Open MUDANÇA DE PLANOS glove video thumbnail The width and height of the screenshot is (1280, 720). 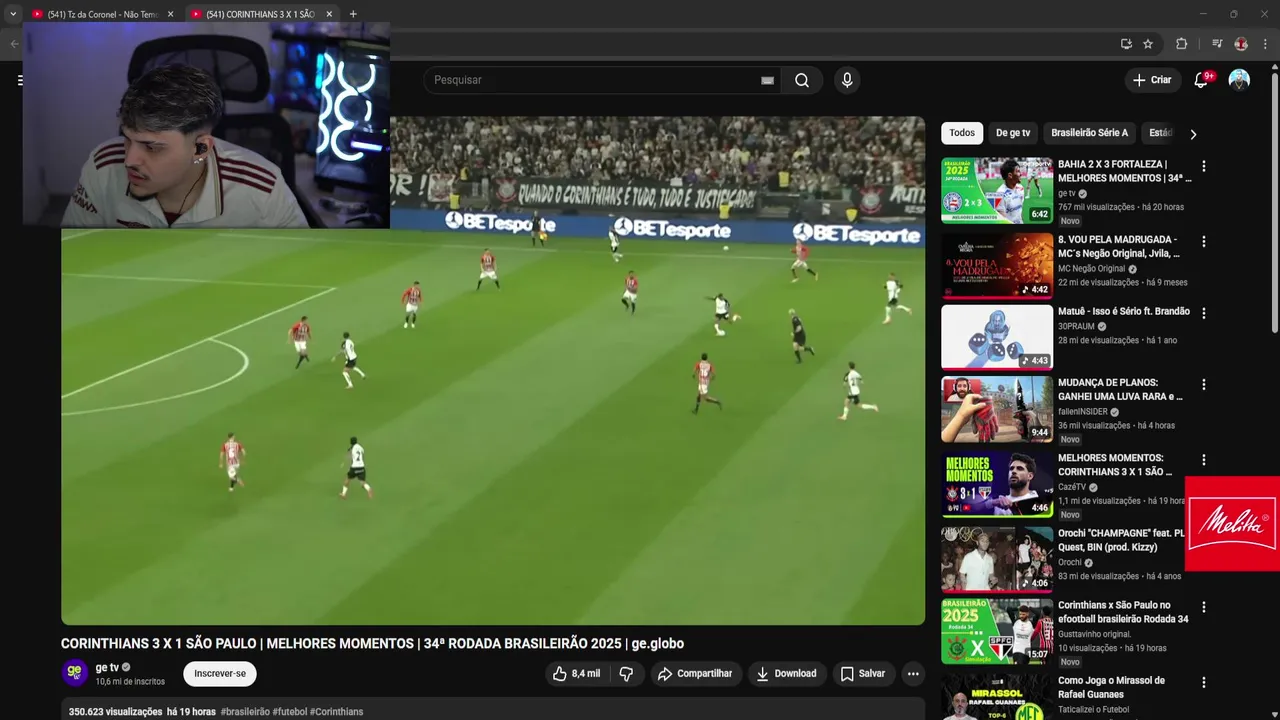[x=997, y=409]
